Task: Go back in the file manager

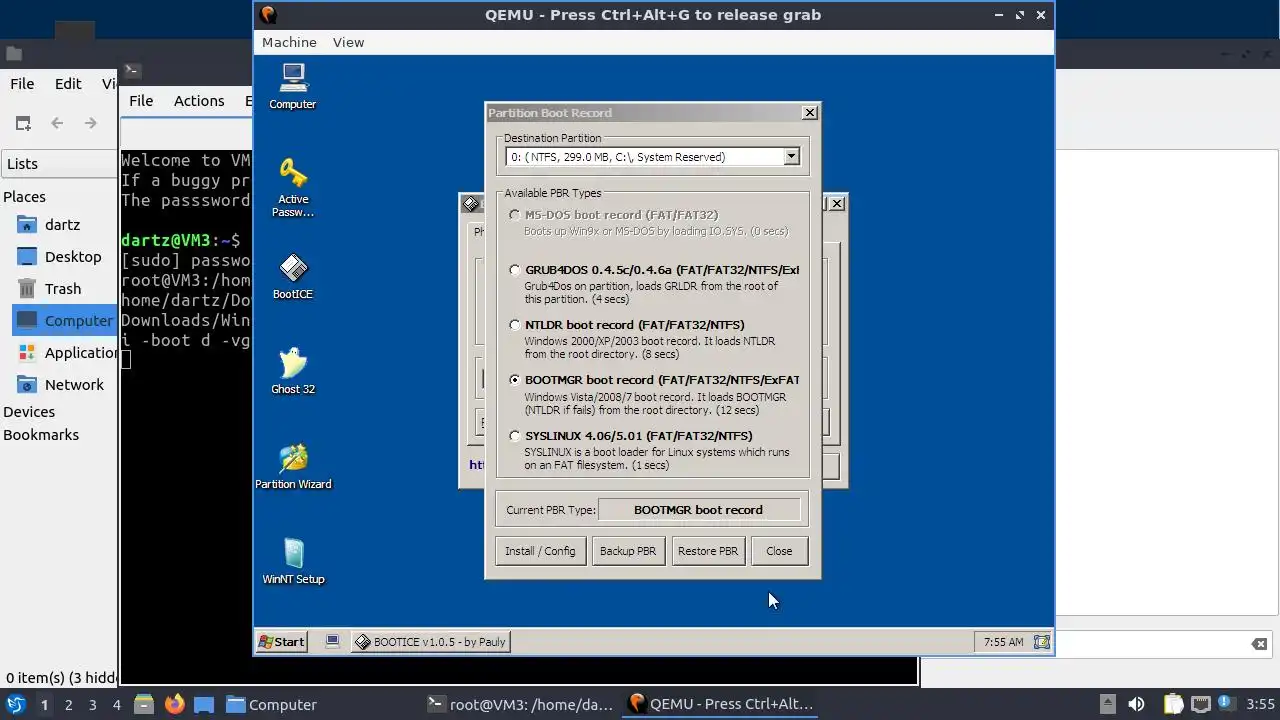Action: (x=57, y=123)
